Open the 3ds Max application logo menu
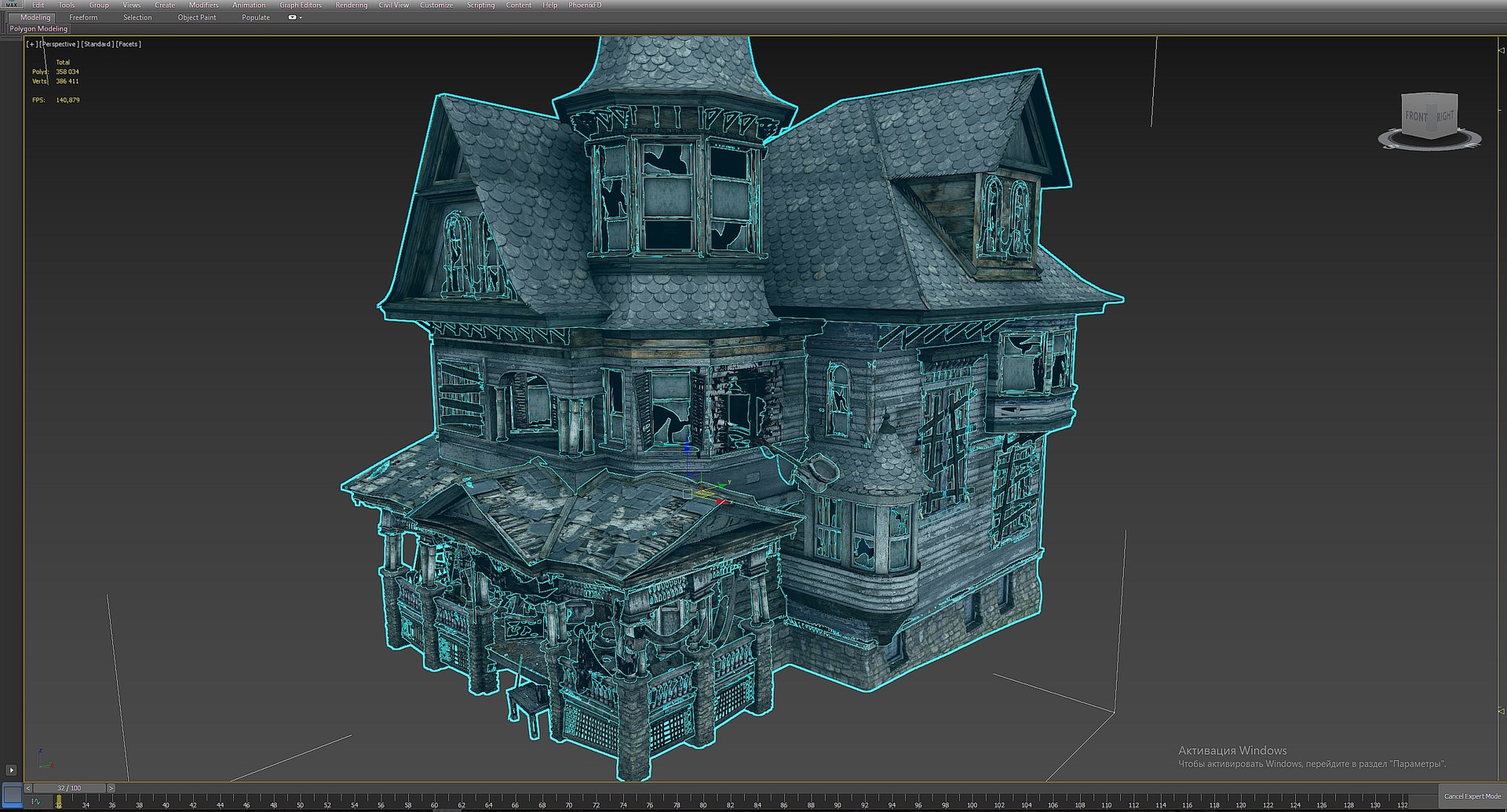Screen dimensions: 1507x812 (x=11, y=5)
